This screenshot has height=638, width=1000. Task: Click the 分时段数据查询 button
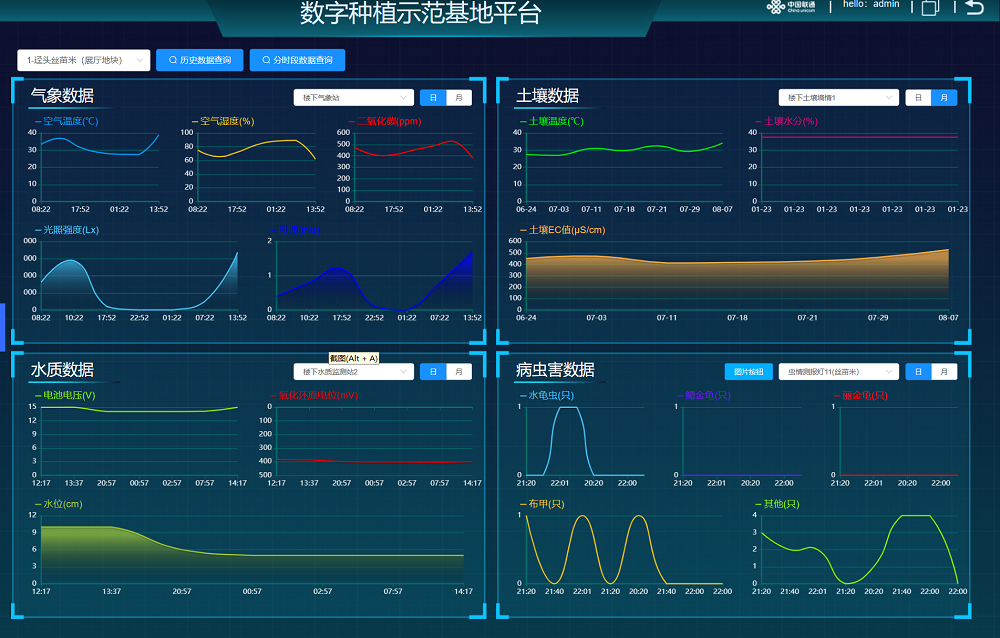[297, 60]
